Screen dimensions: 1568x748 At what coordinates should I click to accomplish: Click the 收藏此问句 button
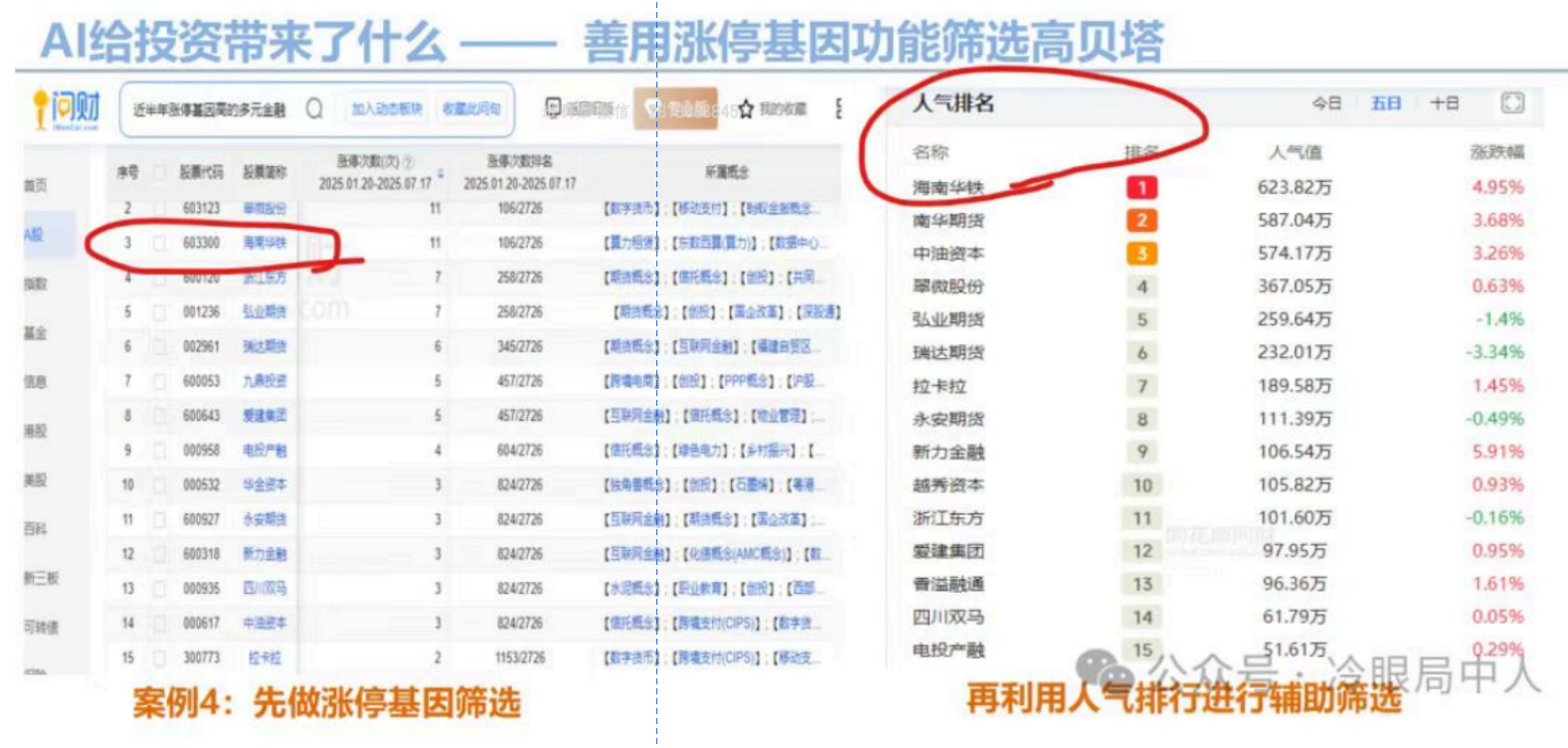click(x=471, y=108)
